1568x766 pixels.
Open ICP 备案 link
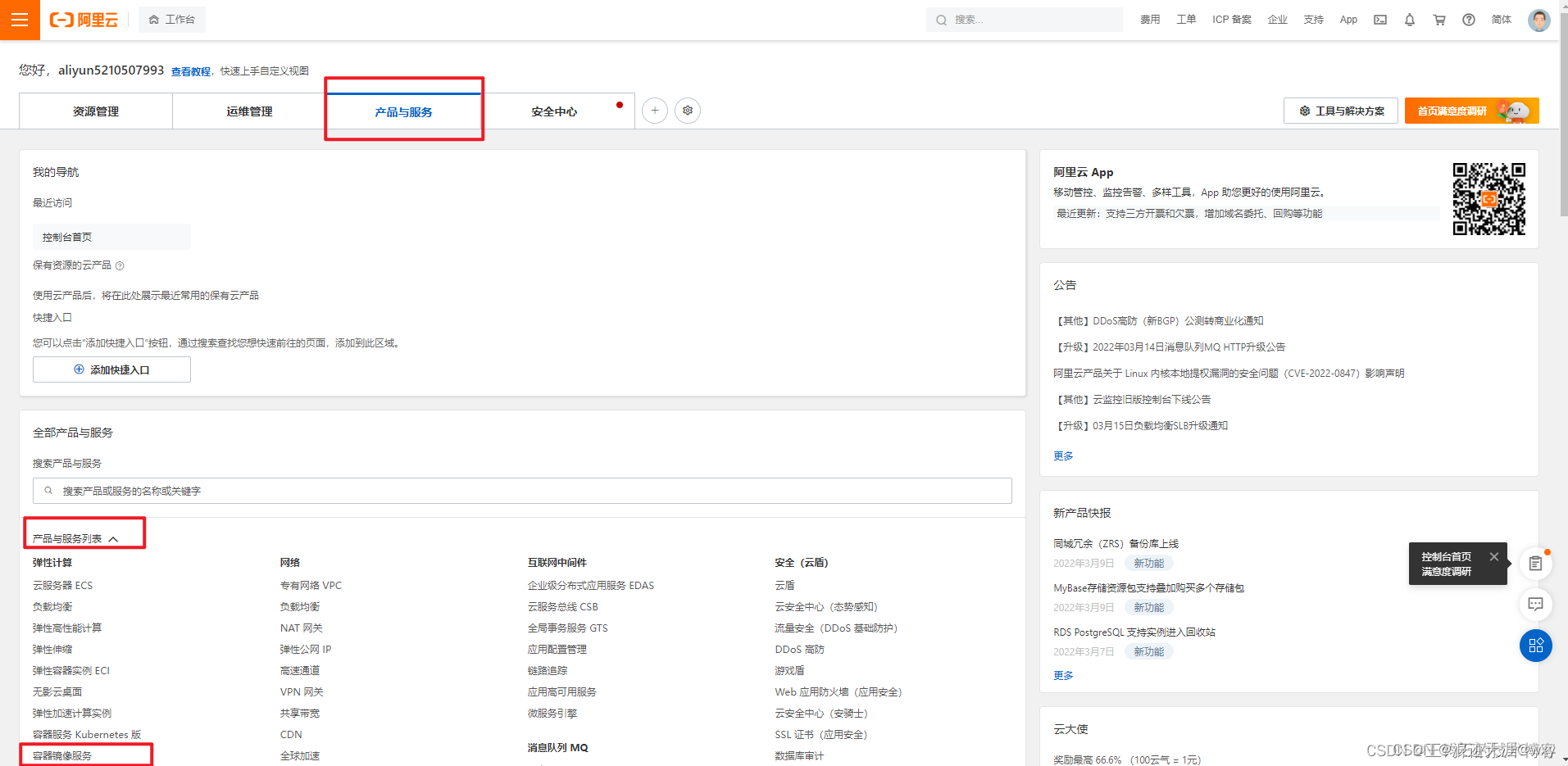(1232, 20)
